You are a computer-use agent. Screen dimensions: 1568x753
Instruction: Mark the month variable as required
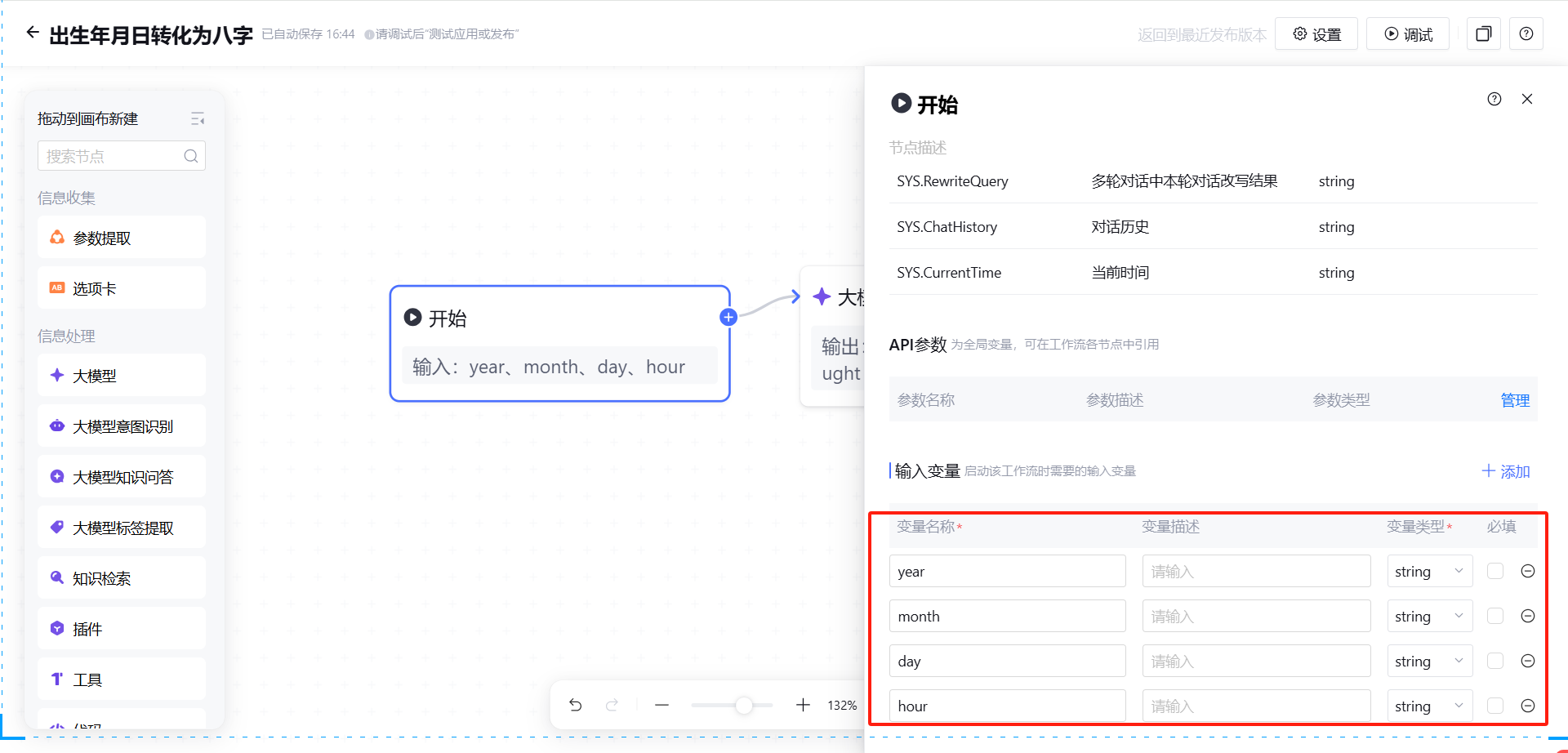click(x=1495, y=616)
